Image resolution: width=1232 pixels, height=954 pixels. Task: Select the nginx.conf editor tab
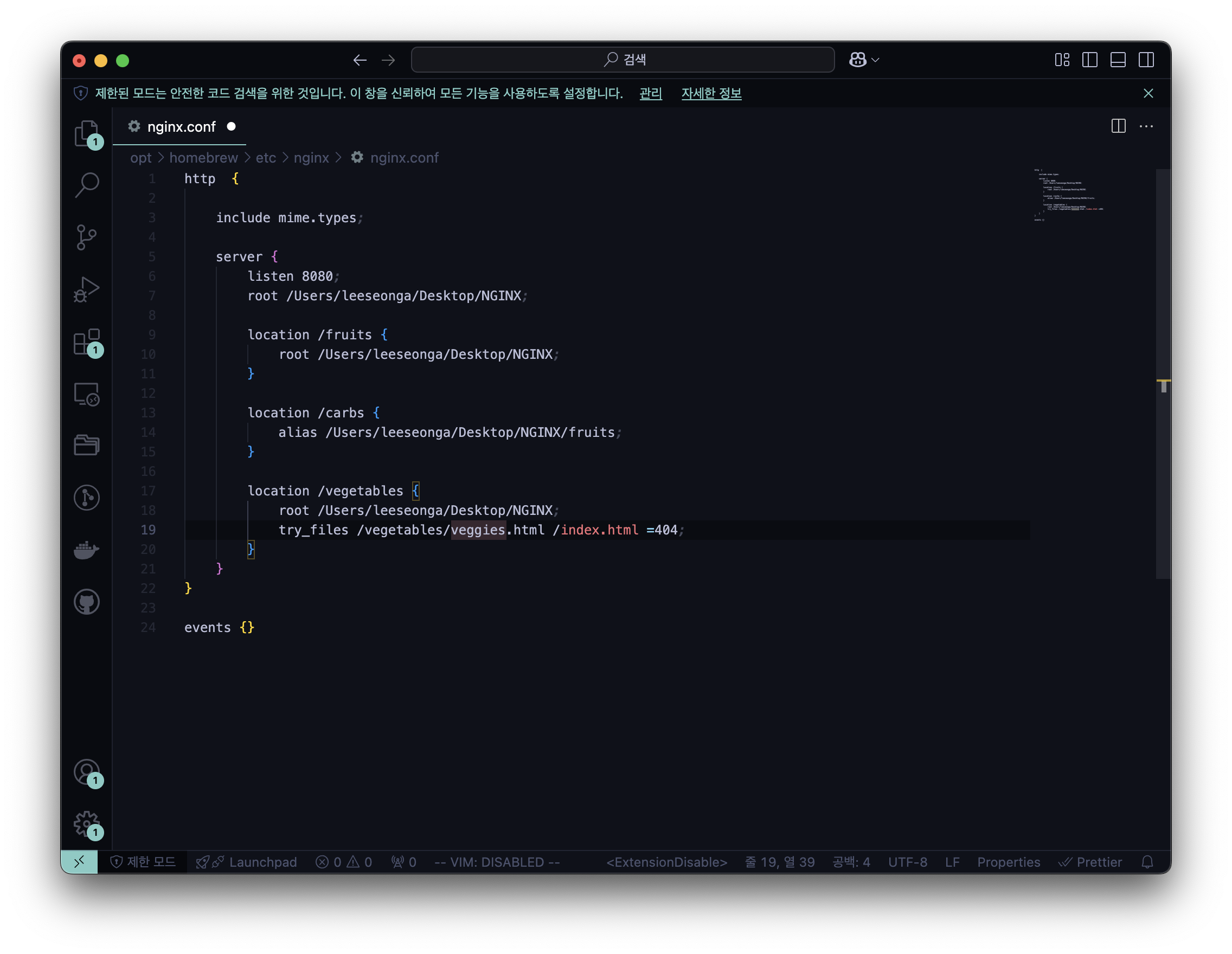point(181,127)
